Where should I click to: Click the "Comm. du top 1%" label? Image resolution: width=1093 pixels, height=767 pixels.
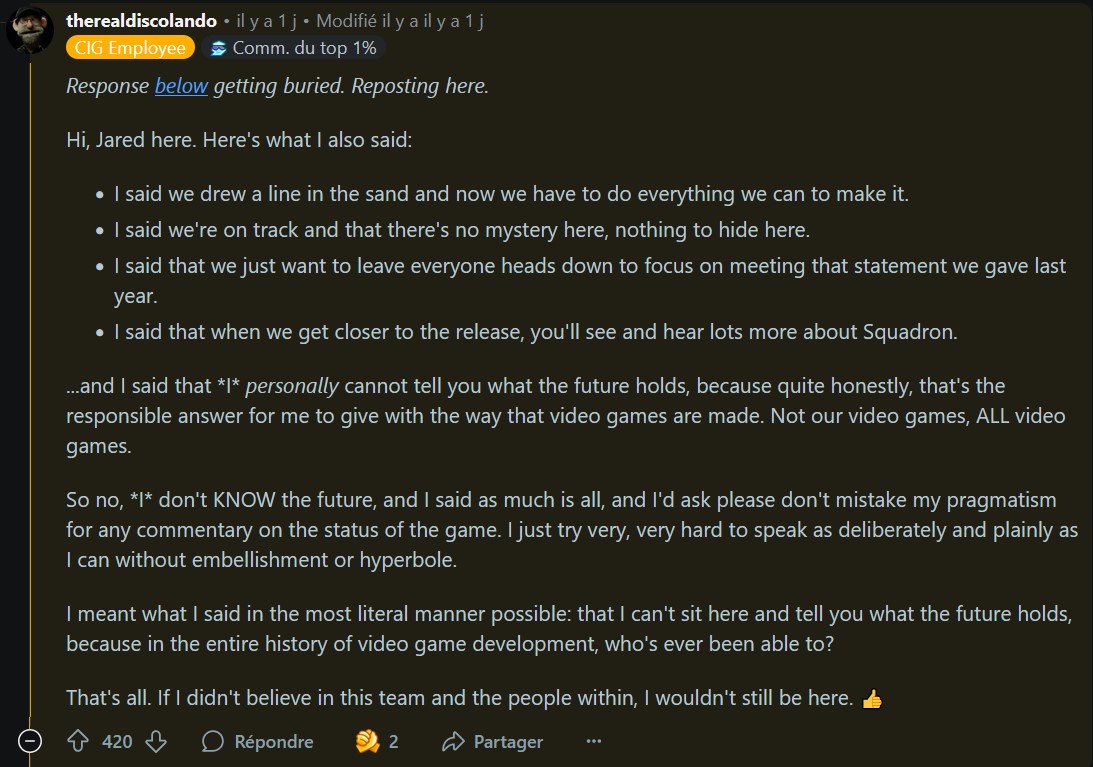[305, 47]
